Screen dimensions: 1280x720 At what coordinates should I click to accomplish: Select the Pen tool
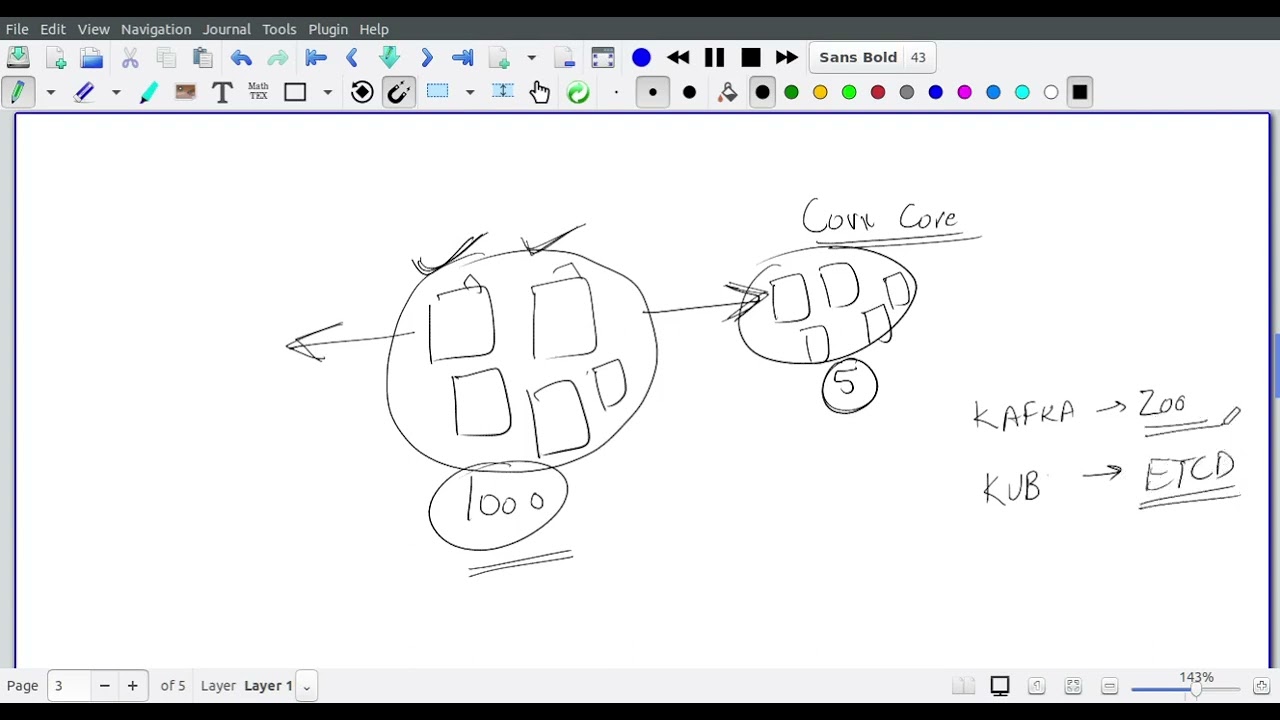click(18, 92)
